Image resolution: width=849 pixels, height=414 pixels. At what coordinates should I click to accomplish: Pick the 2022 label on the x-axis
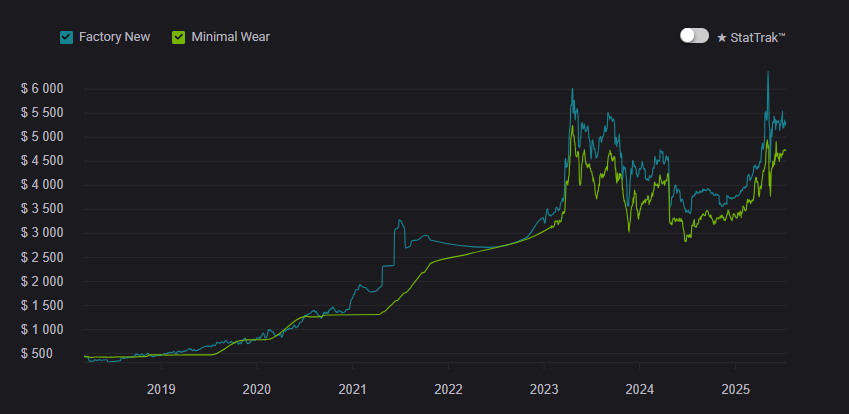448,389
